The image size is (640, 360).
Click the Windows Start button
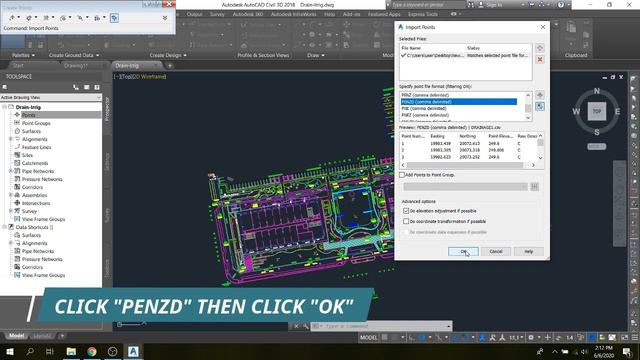tap(10, 351)
